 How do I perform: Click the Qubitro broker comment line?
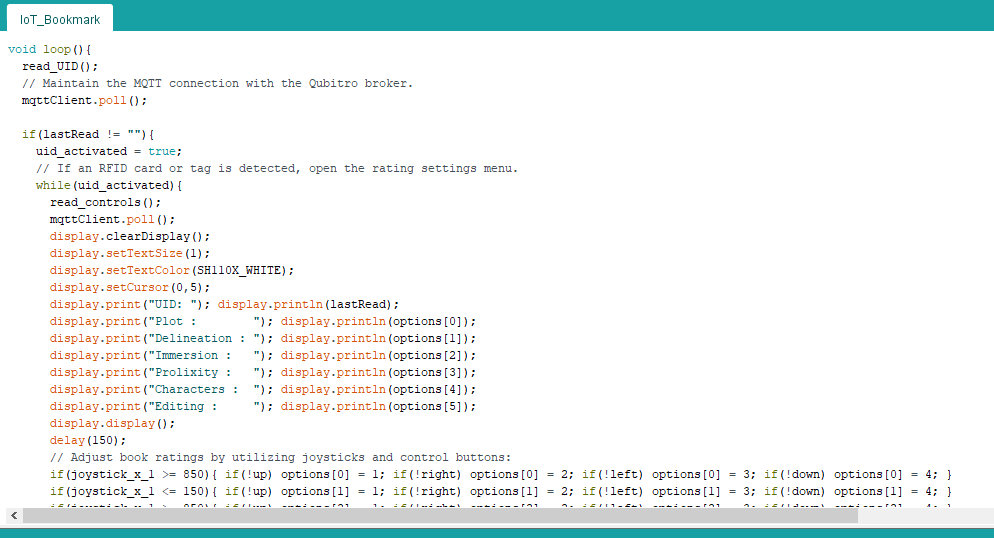click(217, 83)
